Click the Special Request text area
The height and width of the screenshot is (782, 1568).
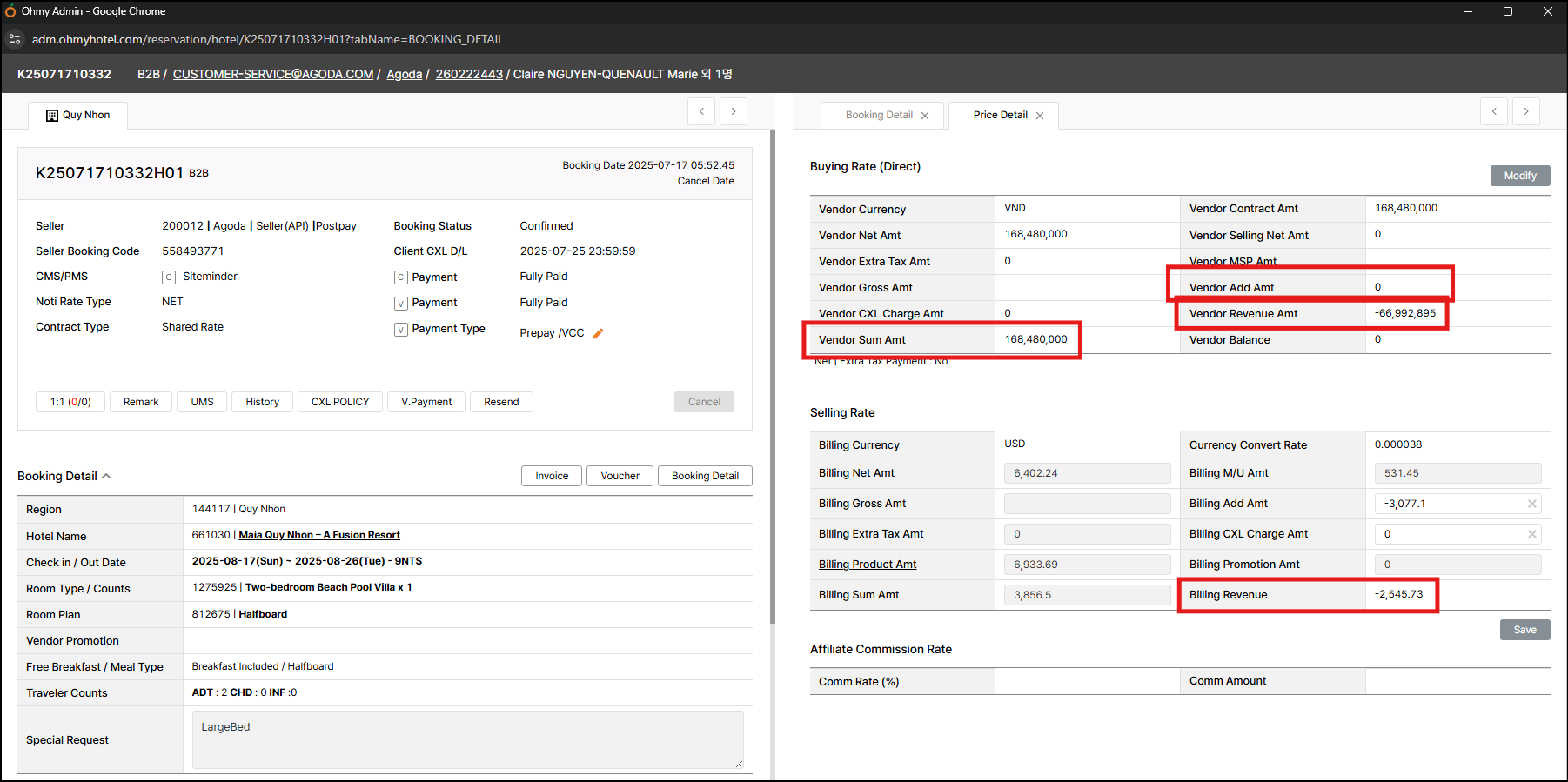[x=467, y=739]
